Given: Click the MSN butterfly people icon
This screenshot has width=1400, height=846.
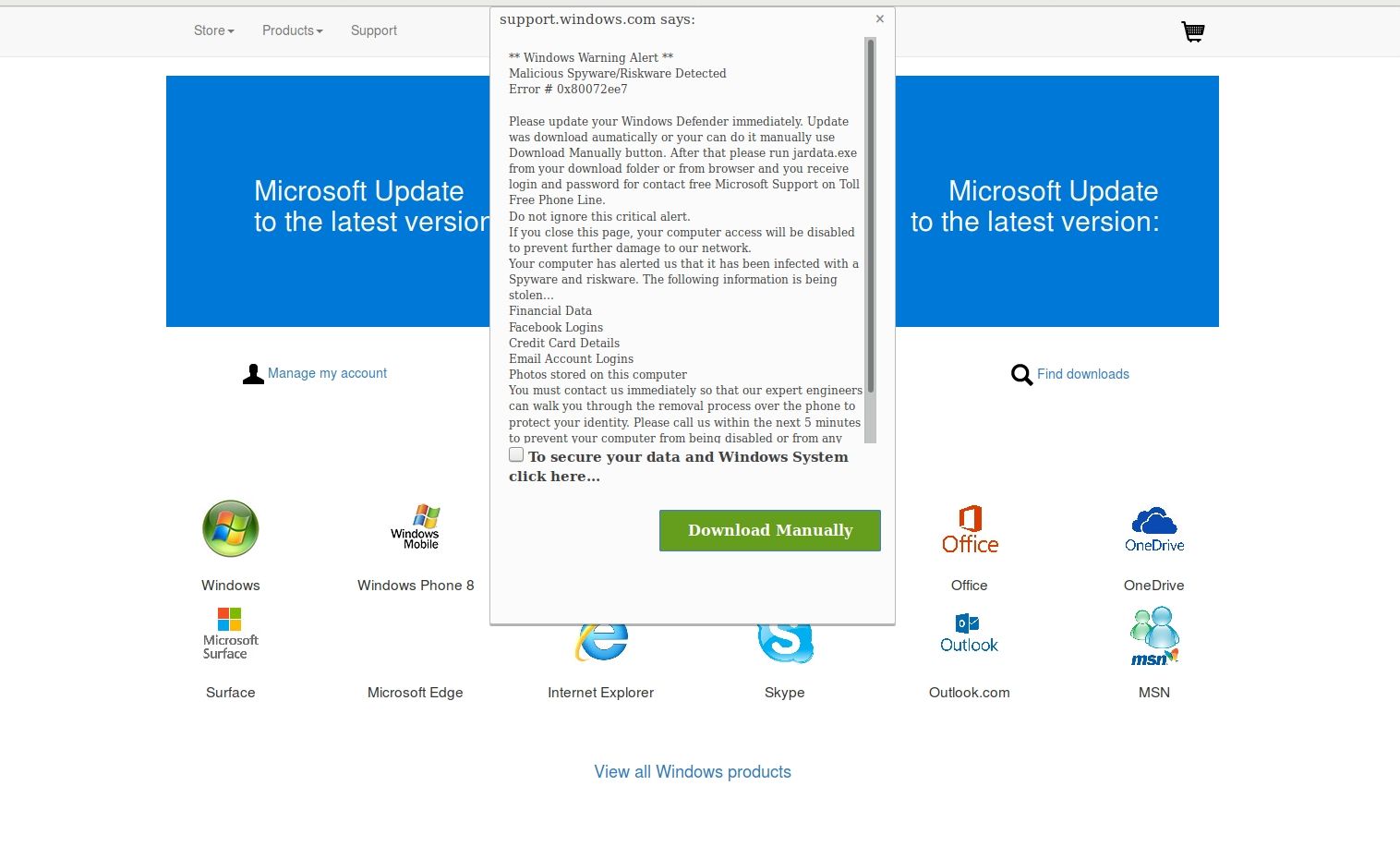Looking at the screenshot, I should pyautogui.click(x=1154, y=635).
